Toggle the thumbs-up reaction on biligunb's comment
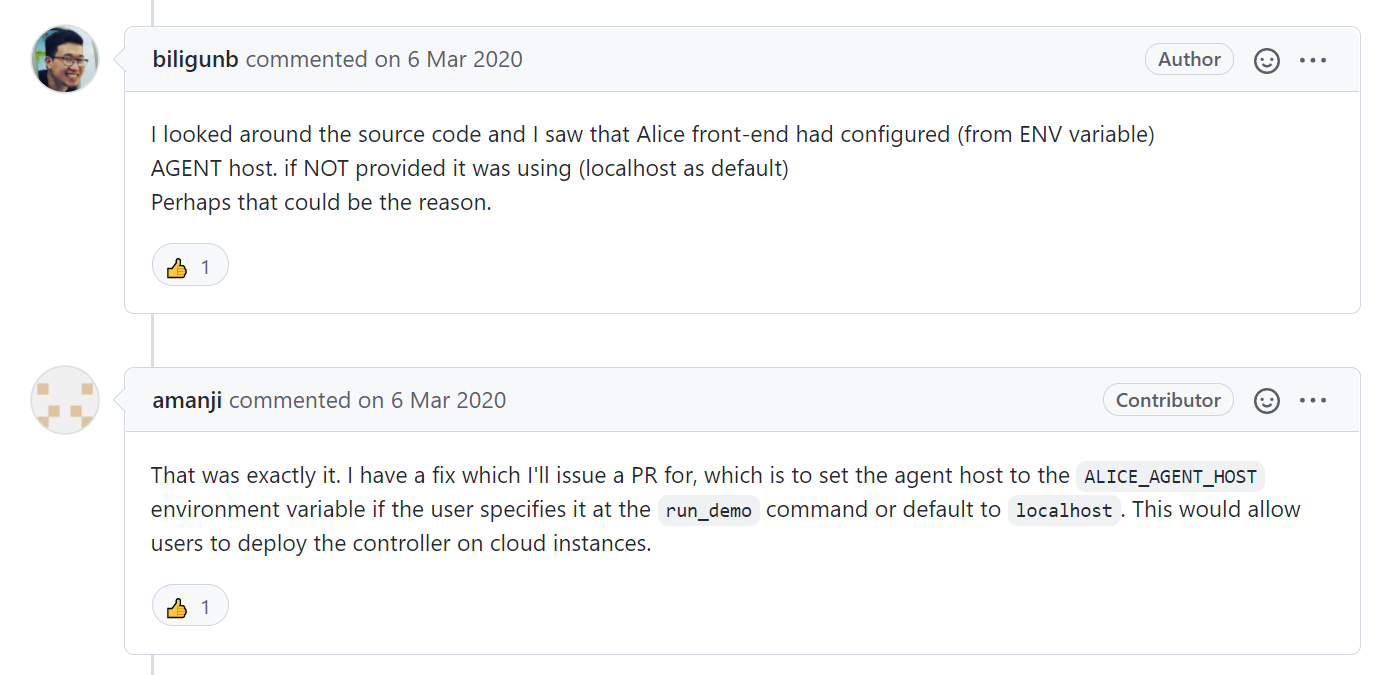Screen dimensions: 1383x675 [x=189, y=265]
